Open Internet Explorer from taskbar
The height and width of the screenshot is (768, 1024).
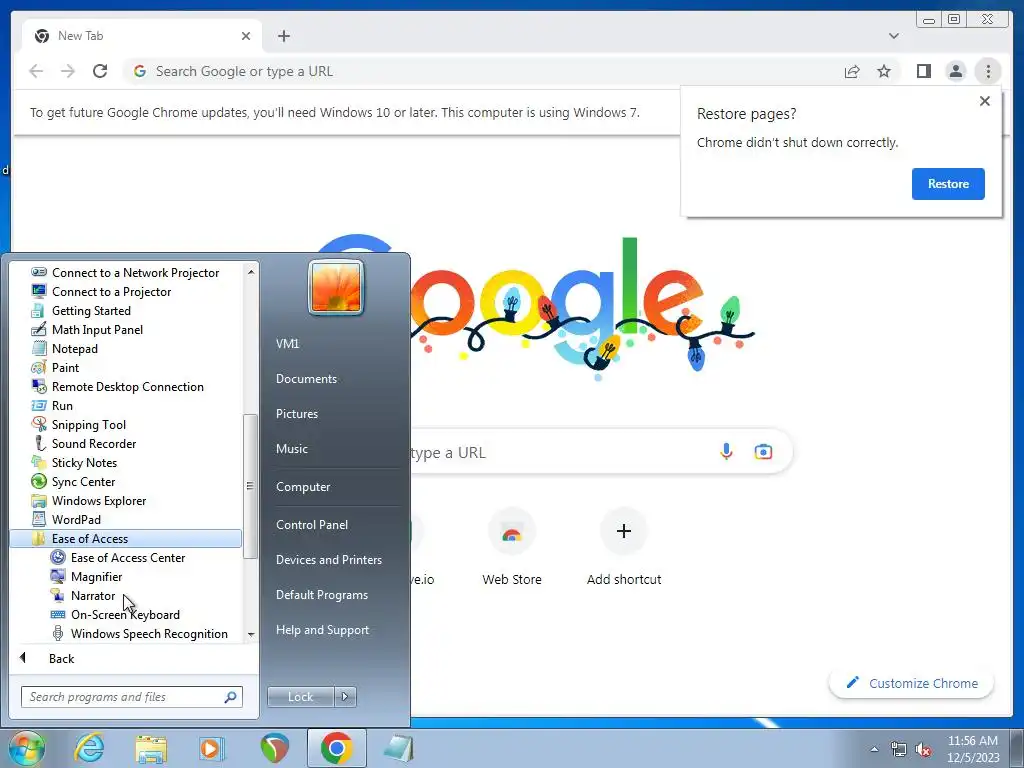coord(89,748)
